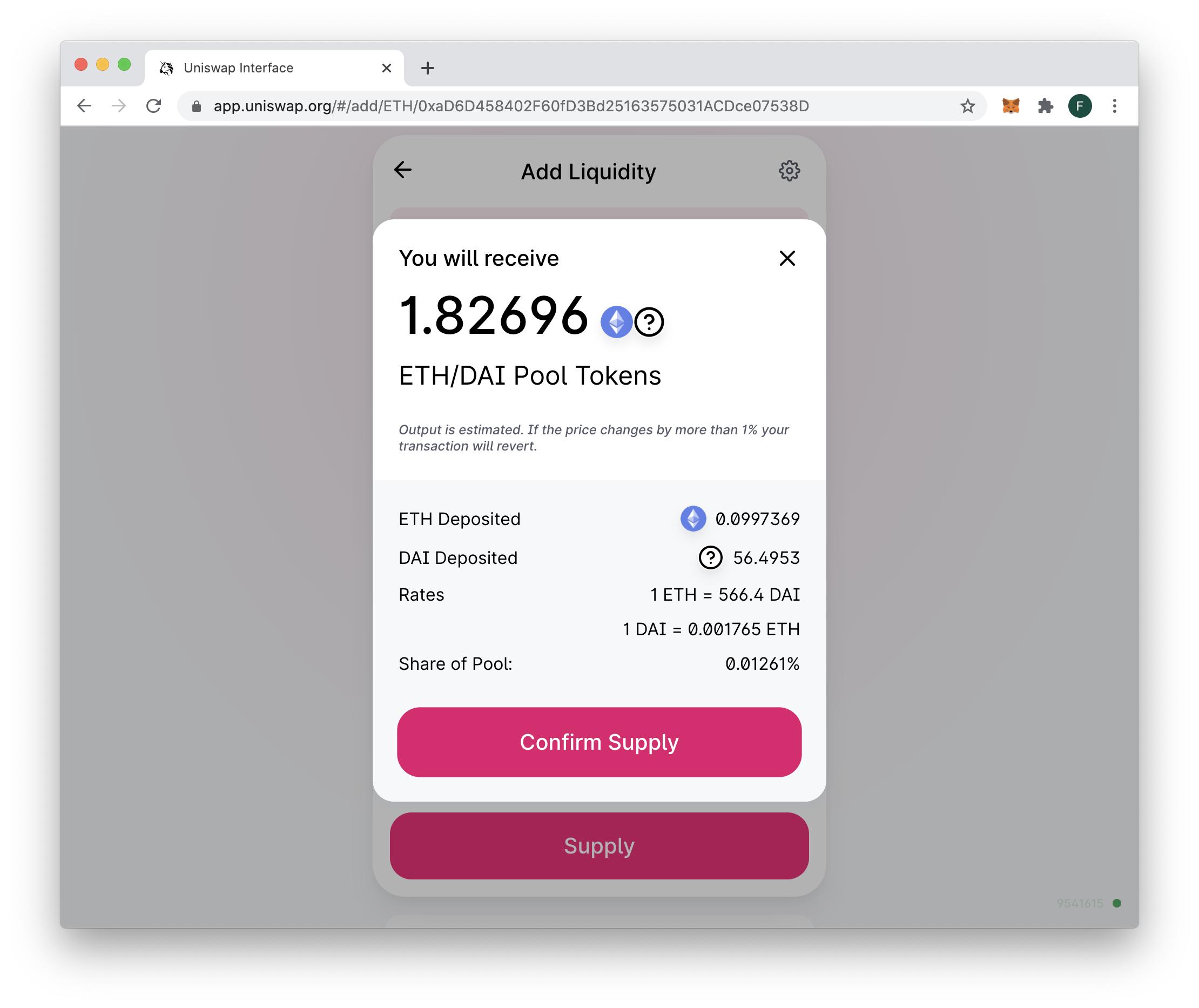Screen dimensions: 1199x1008
Task: Close the You will receive dialog
Action: pyautogui.click(x=786, y=258)
